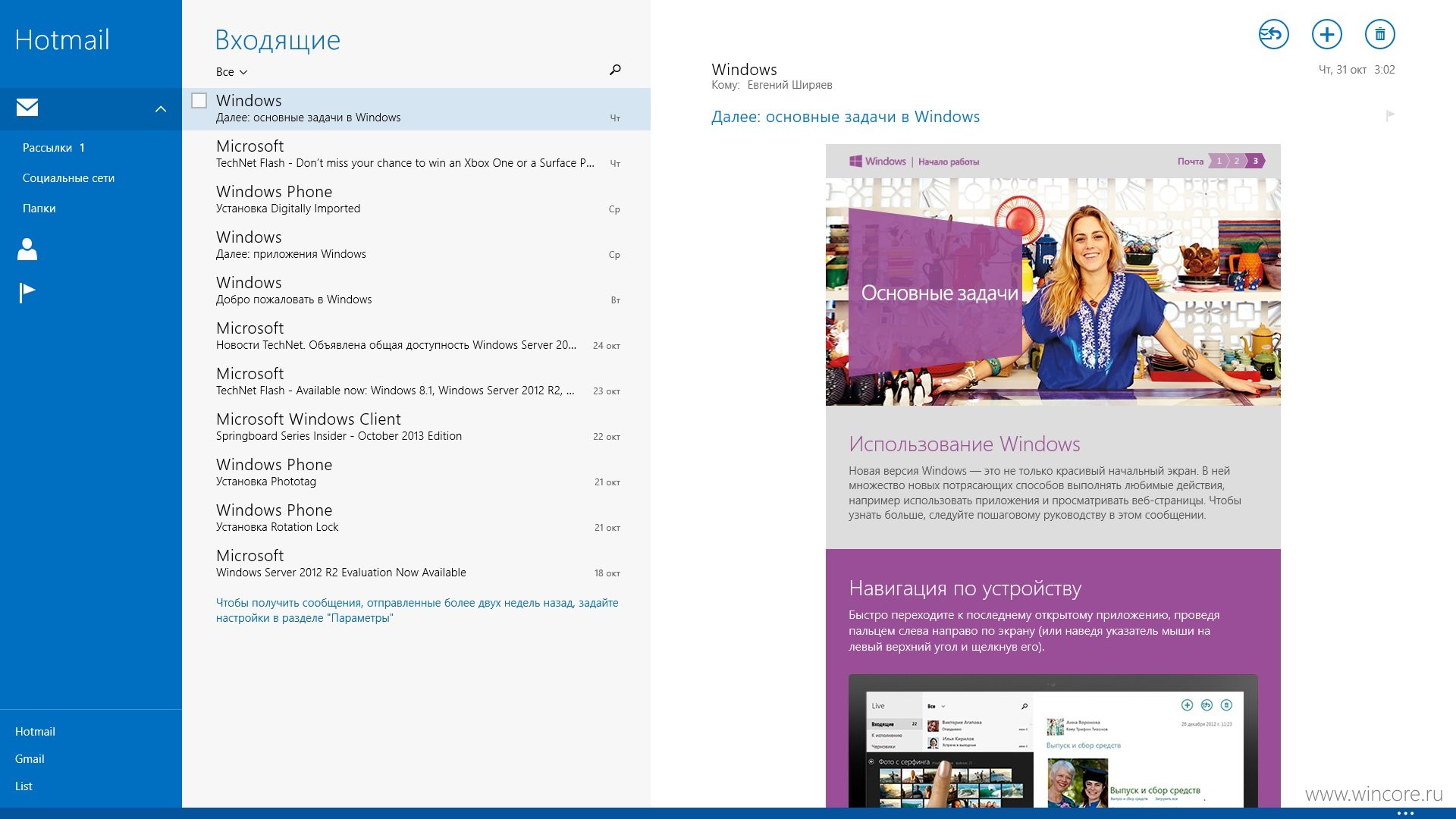Switch to the Hotmail account
This screenshot has height=819, width=1456.
click(35, 732)
